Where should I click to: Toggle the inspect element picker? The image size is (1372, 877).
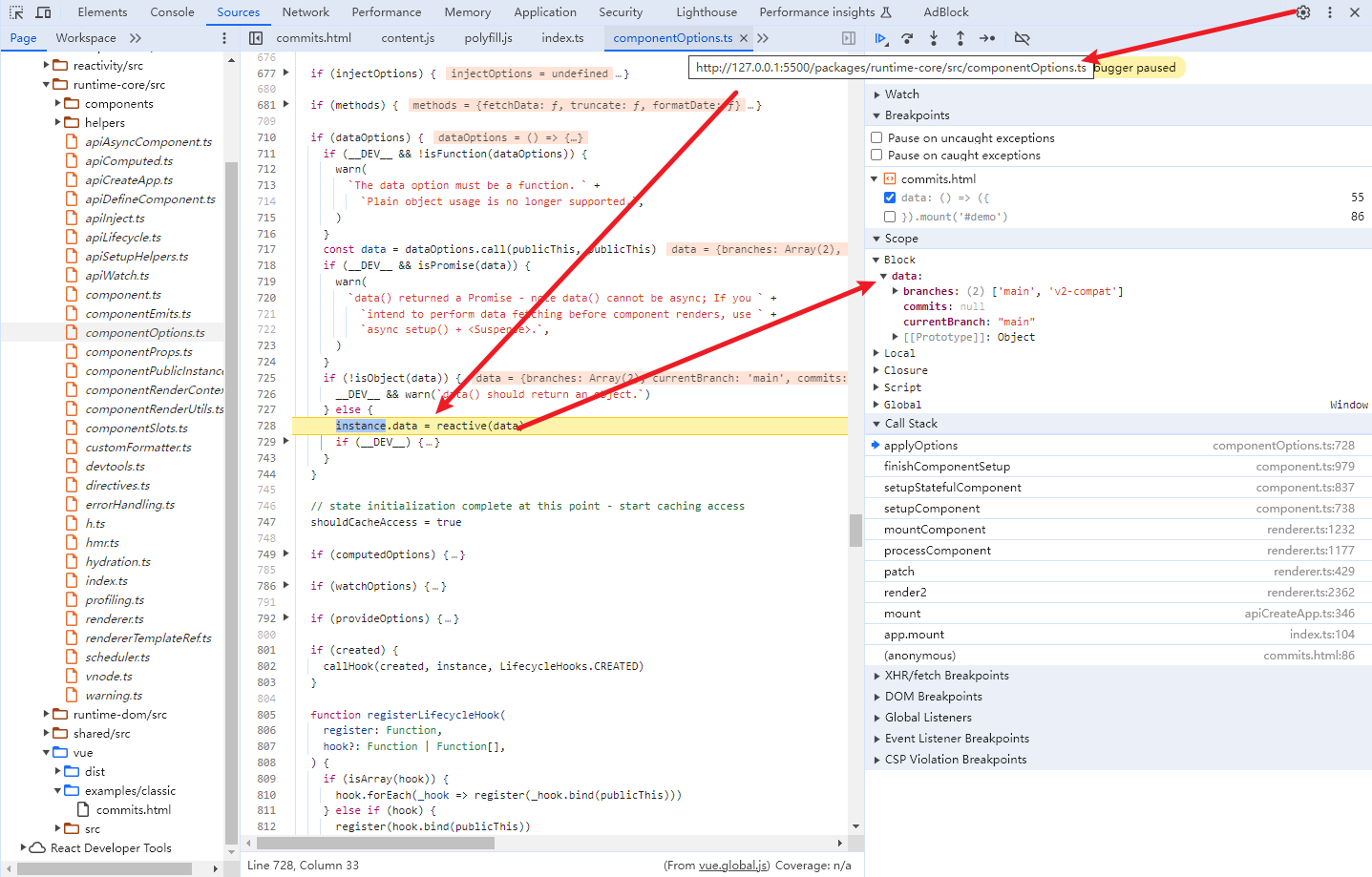tap(16, 12)
